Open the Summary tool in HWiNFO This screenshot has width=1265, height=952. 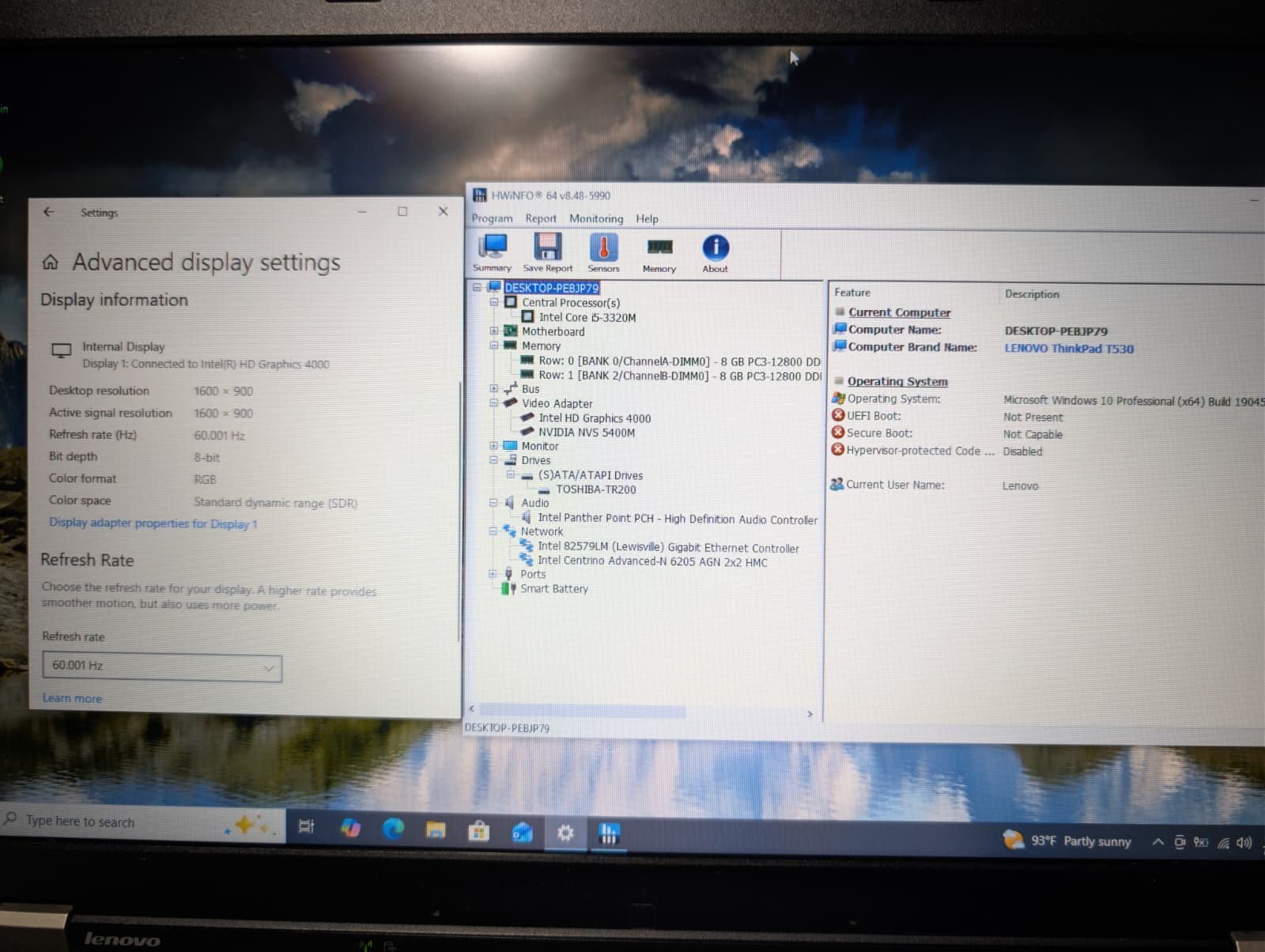[x=493, y=253]
